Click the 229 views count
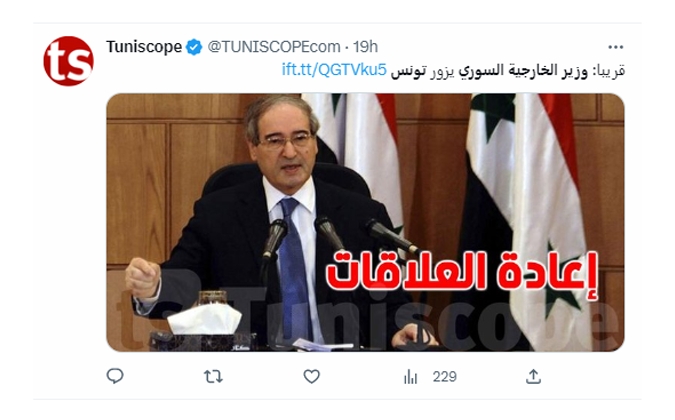 pyautogui.click(x=445, y=377)
